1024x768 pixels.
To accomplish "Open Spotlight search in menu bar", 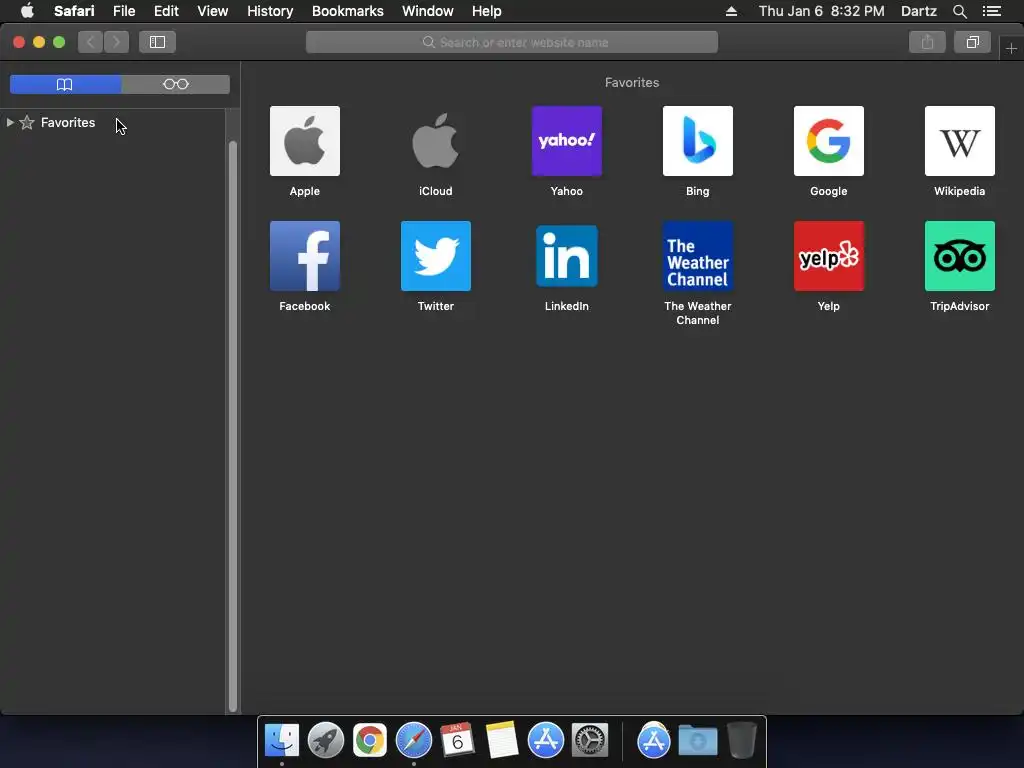I will [x=959, y=11].
